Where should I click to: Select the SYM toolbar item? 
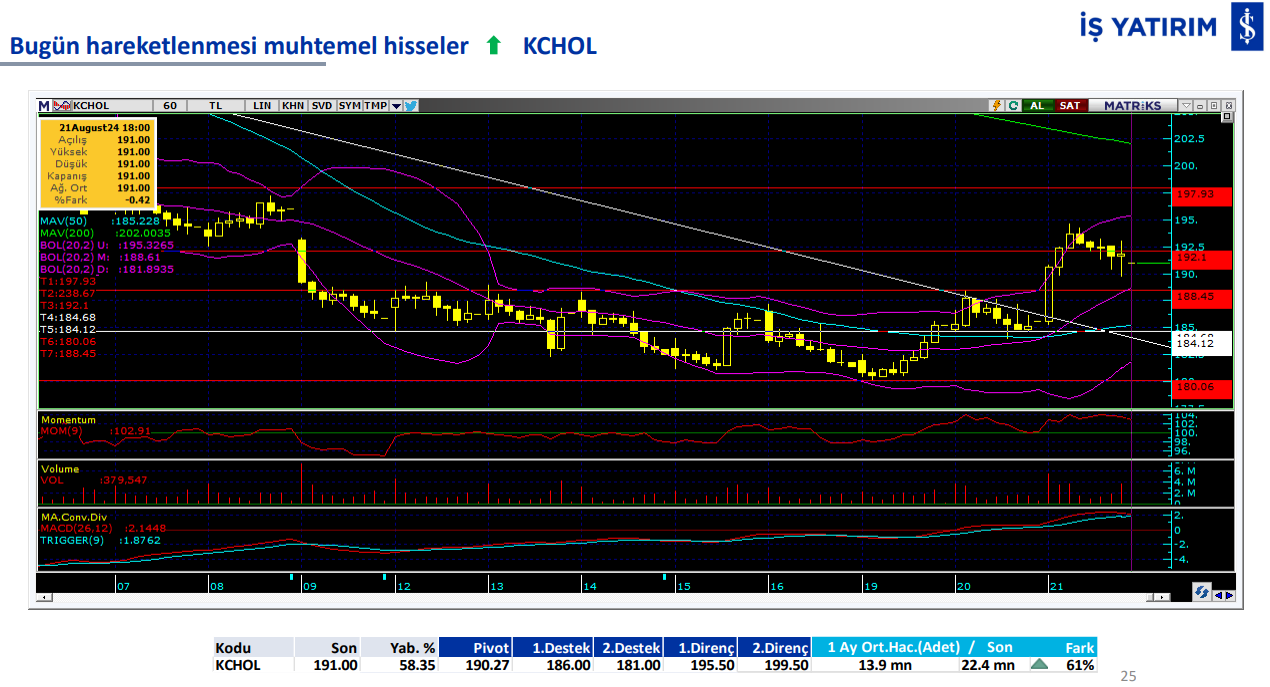click(x=350, y=105)
